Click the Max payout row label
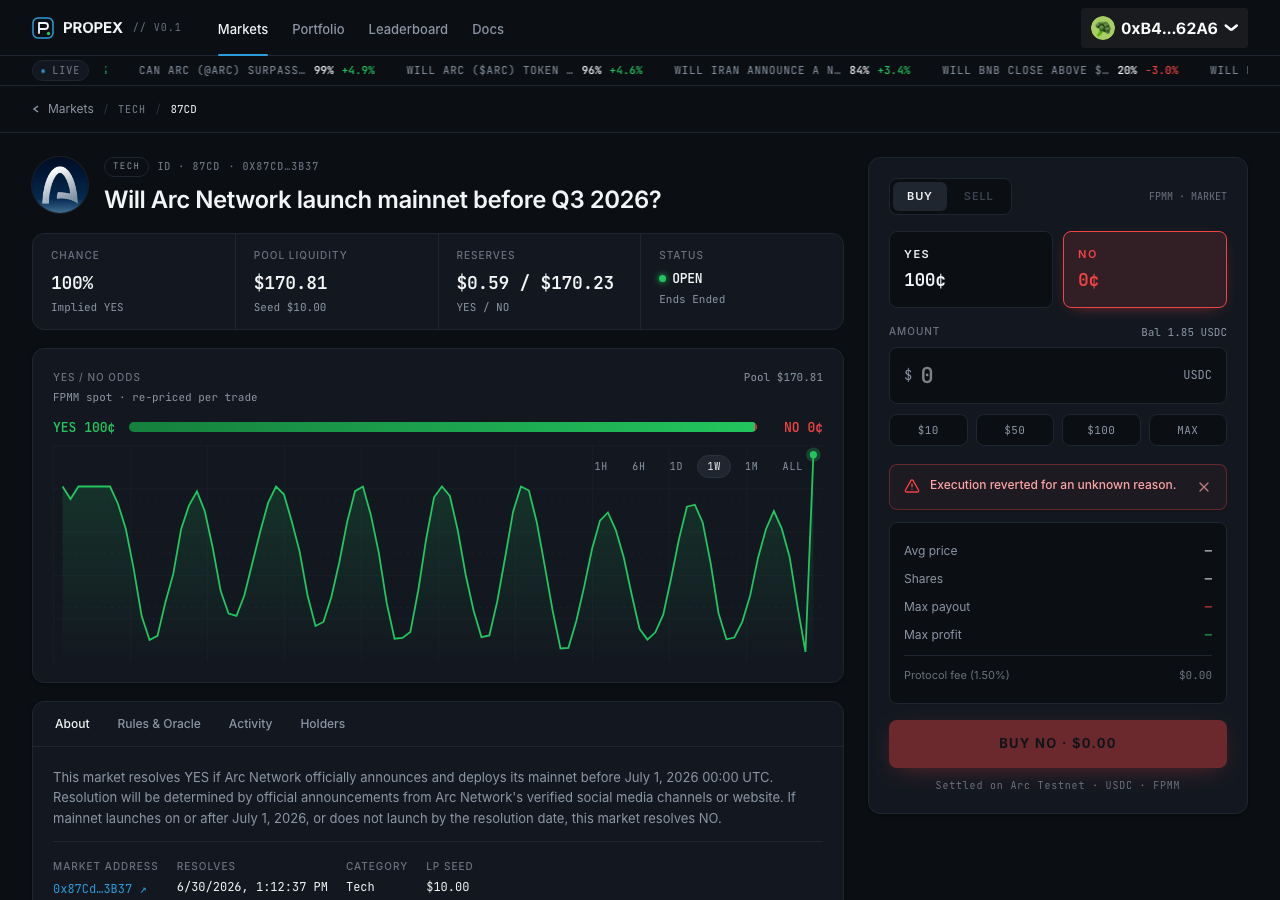 (937, 607)
